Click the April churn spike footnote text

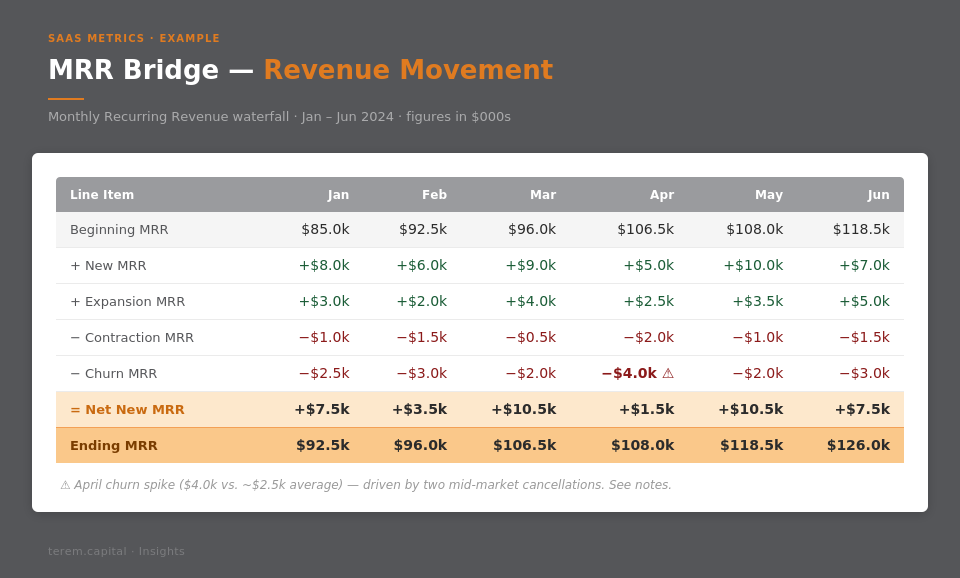pyautogui.click(x=372, y=485)
